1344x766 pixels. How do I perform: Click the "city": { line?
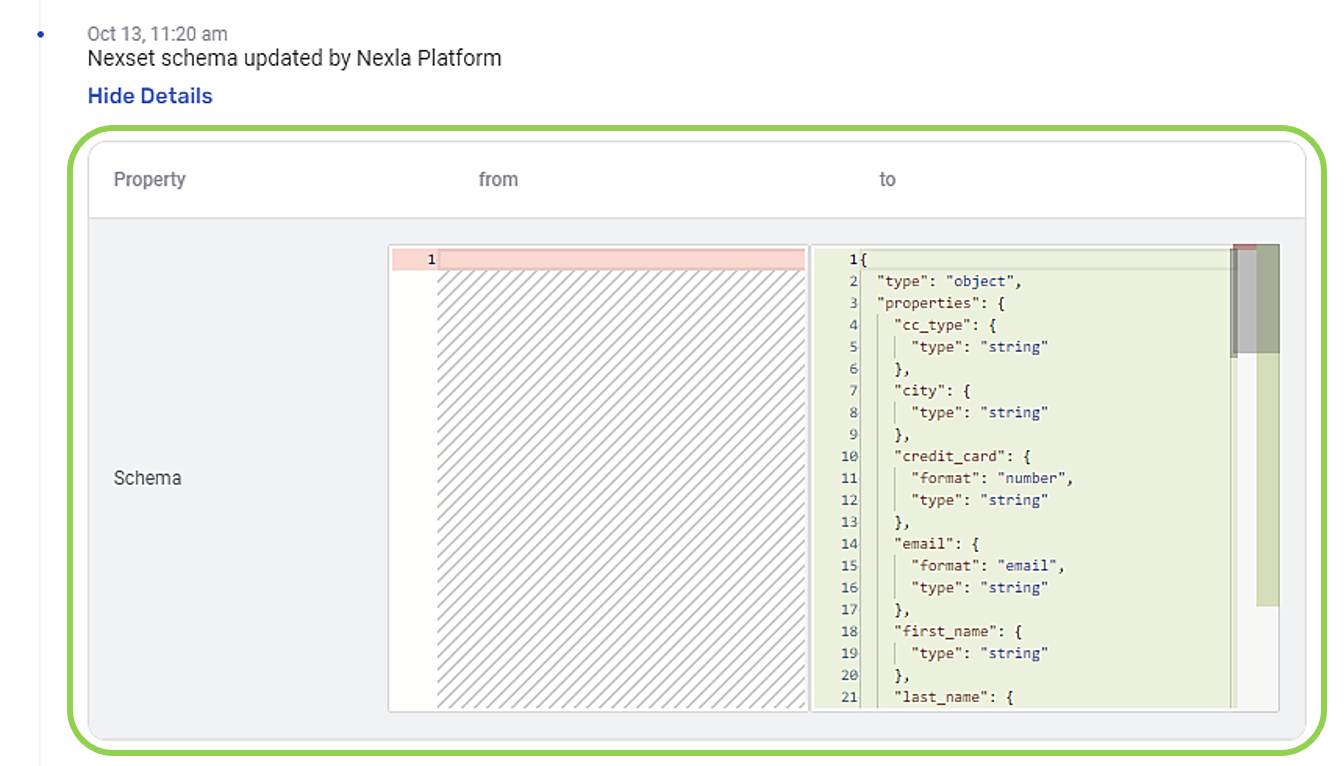931,391
